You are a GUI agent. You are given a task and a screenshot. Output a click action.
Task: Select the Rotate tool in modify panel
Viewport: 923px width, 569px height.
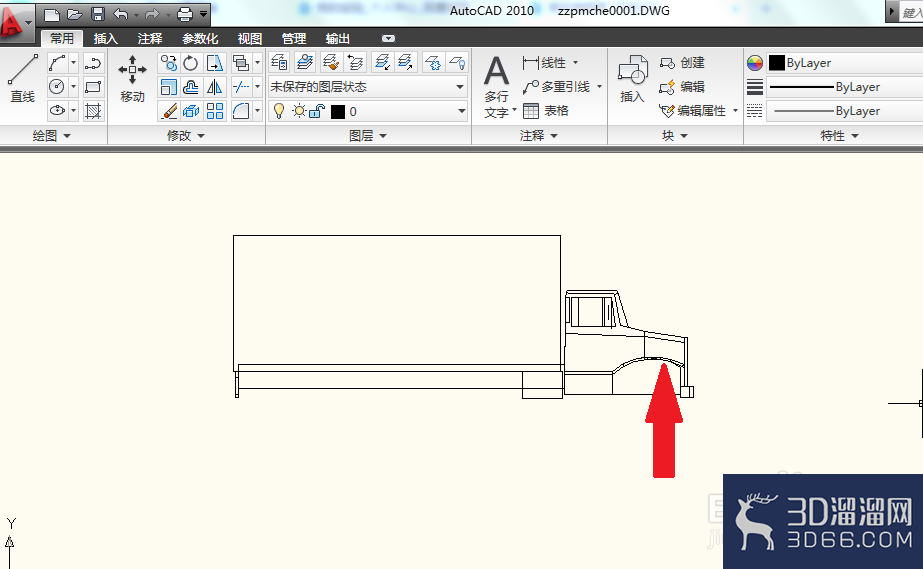191,63
